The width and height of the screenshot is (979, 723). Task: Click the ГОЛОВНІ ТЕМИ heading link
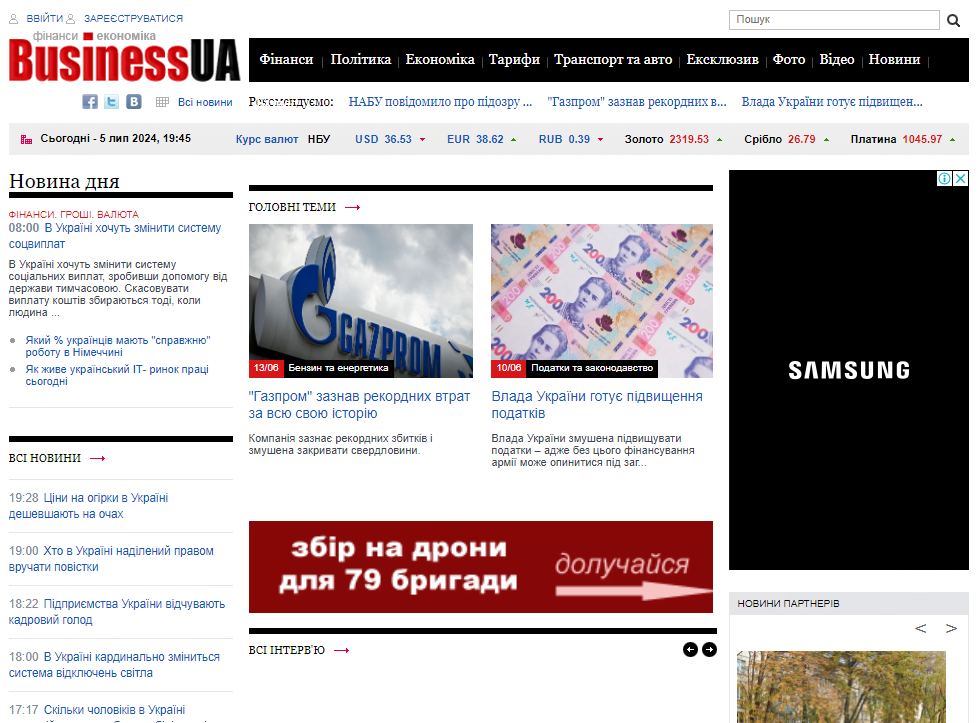292,207
